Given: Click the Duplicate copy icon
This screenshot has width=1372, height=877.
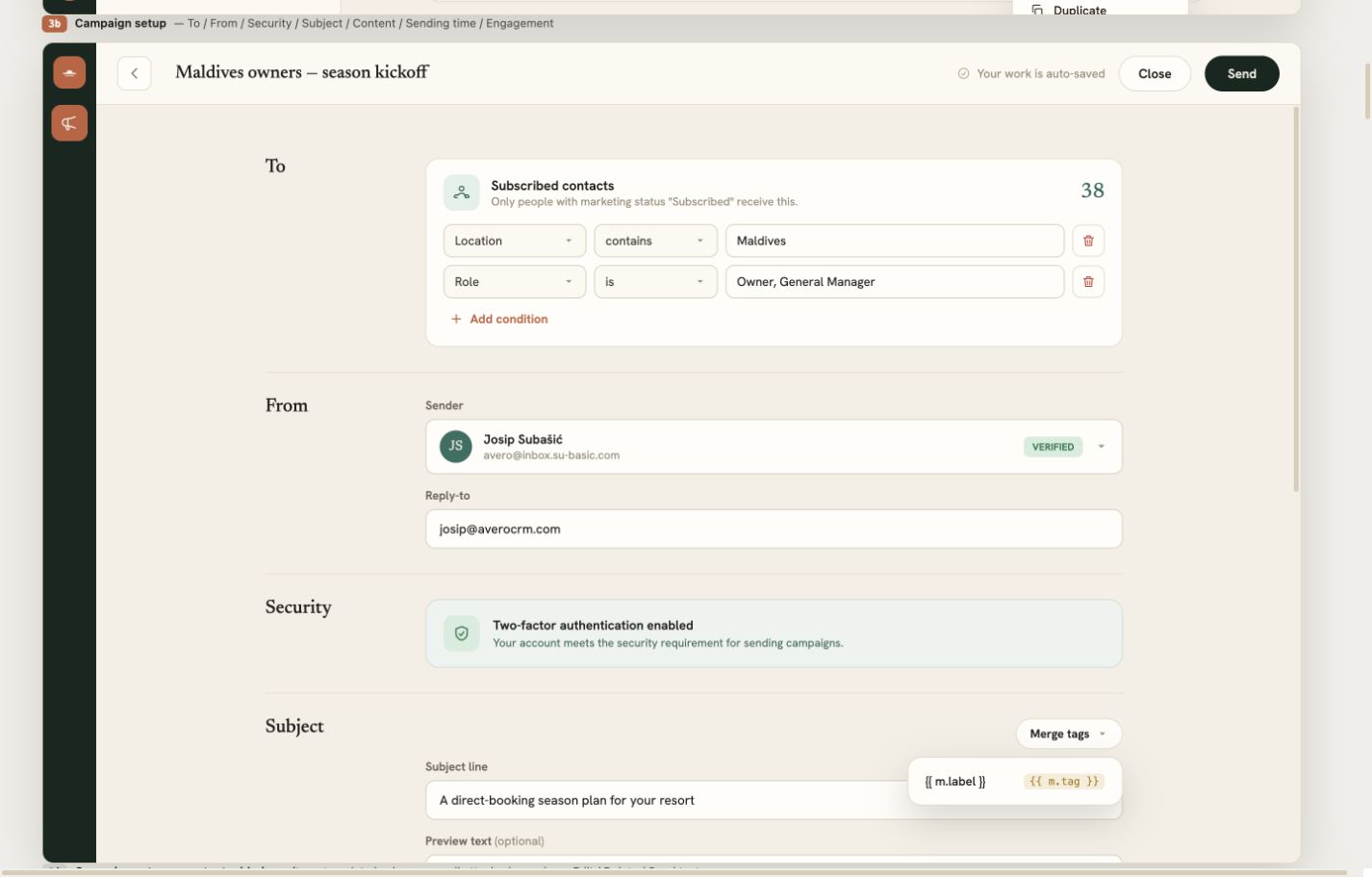Looking at the screenshot, I should pyautogui.click(x=1037, y=11).
